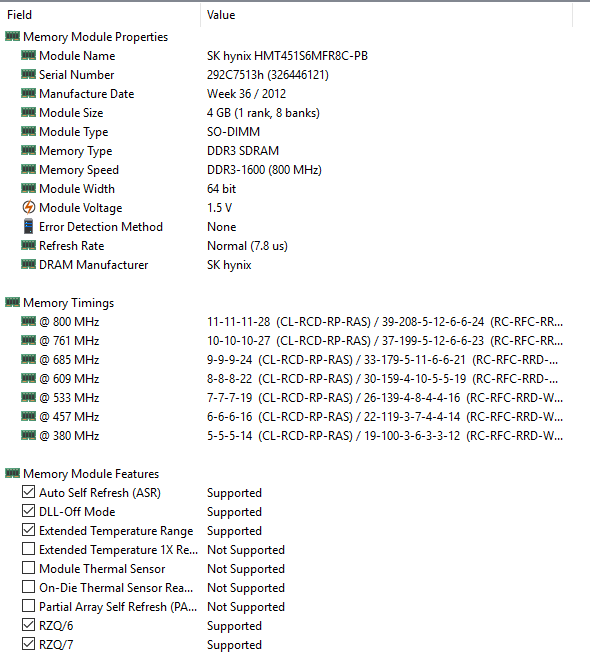Click the Memory Module Properties section icon
Screen dimensions: 590x652
[12, 37]
